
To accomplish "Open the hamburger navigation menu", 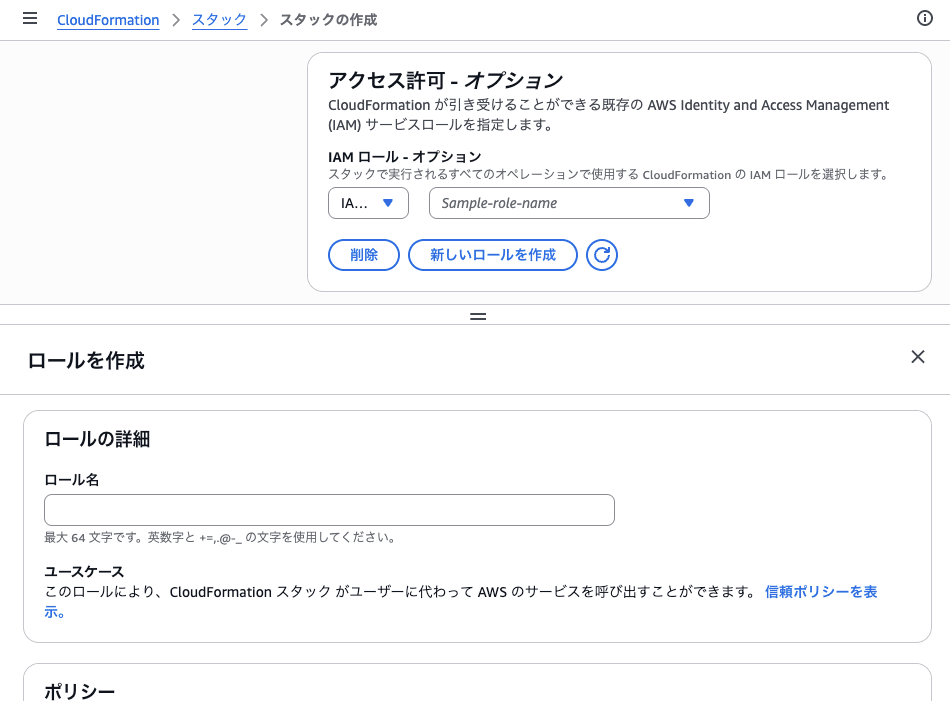I will [x=29, y=18].
